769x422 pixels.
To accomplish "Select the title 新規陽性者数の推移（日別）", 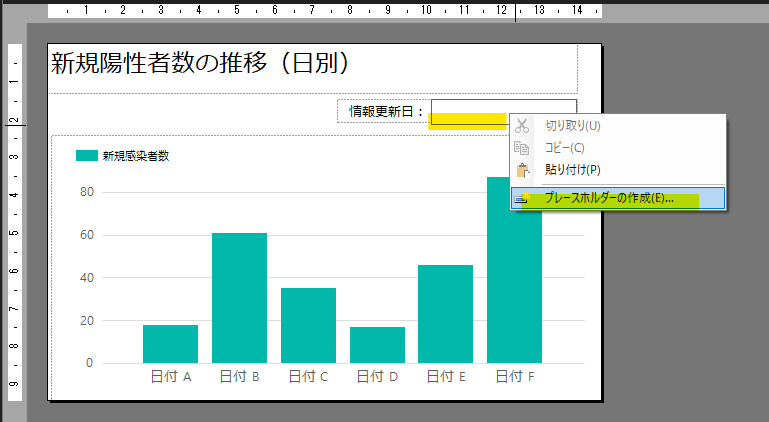I will (200, 65).
